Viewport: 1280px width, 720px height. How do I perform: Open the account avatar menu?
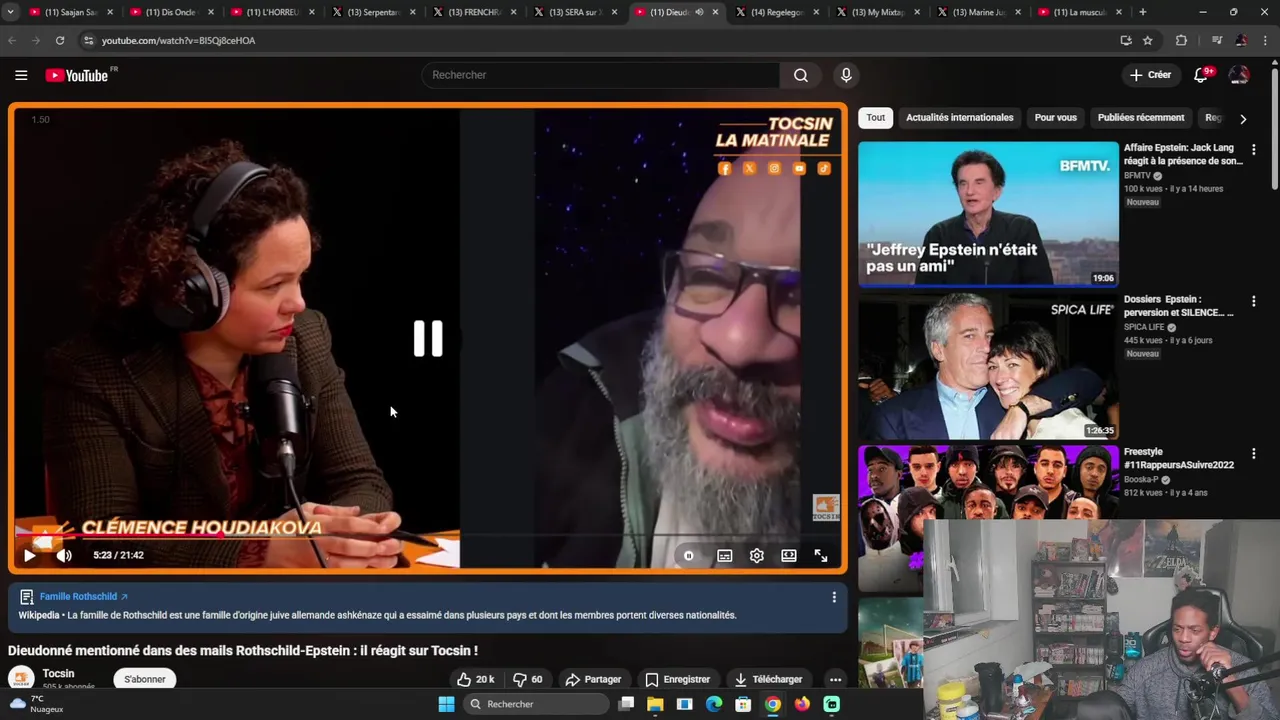pos(1239,75)
